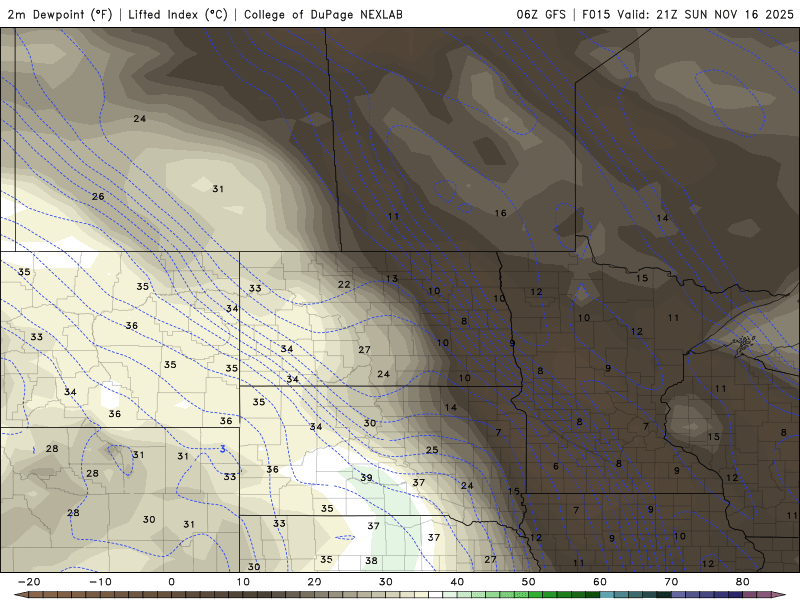This screenshot has height=600, width=800.
Task: Click the 'Lifted Index (°C)' title text
Action: [x=178, y=14]
